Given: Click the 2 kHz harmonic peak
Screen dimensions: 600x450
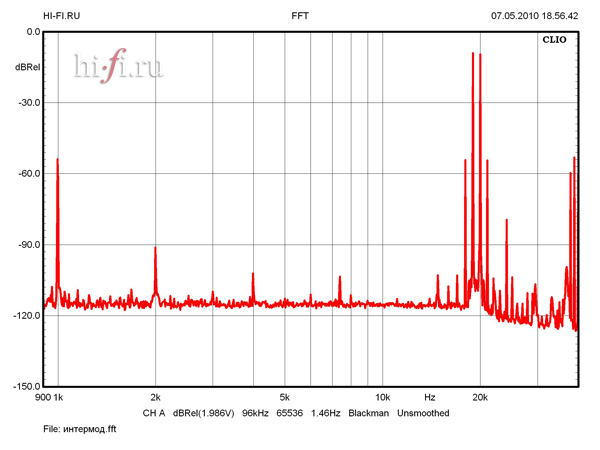Looking at the screenshot, I should point(155,248).
